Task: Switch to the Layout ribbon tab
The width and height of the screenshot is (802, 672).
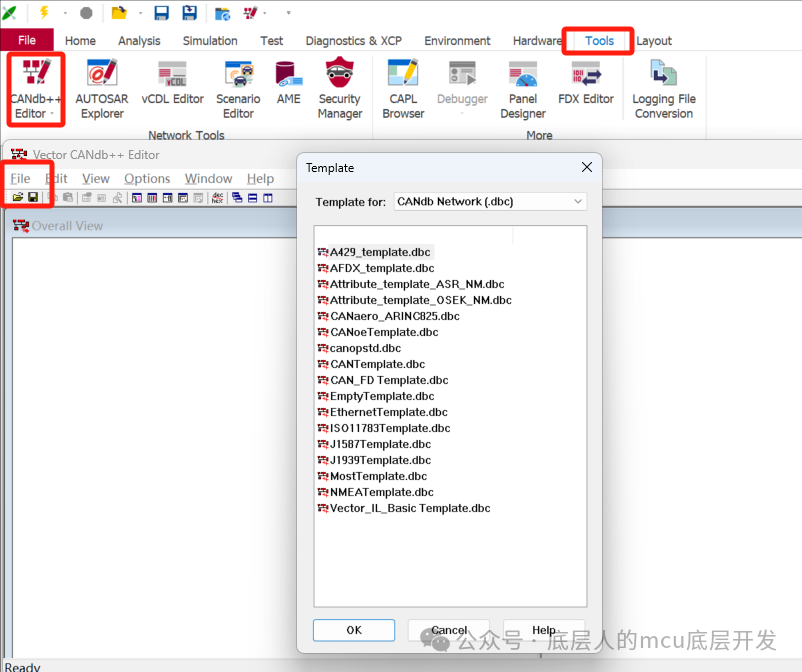Action: tap(654, 41)
